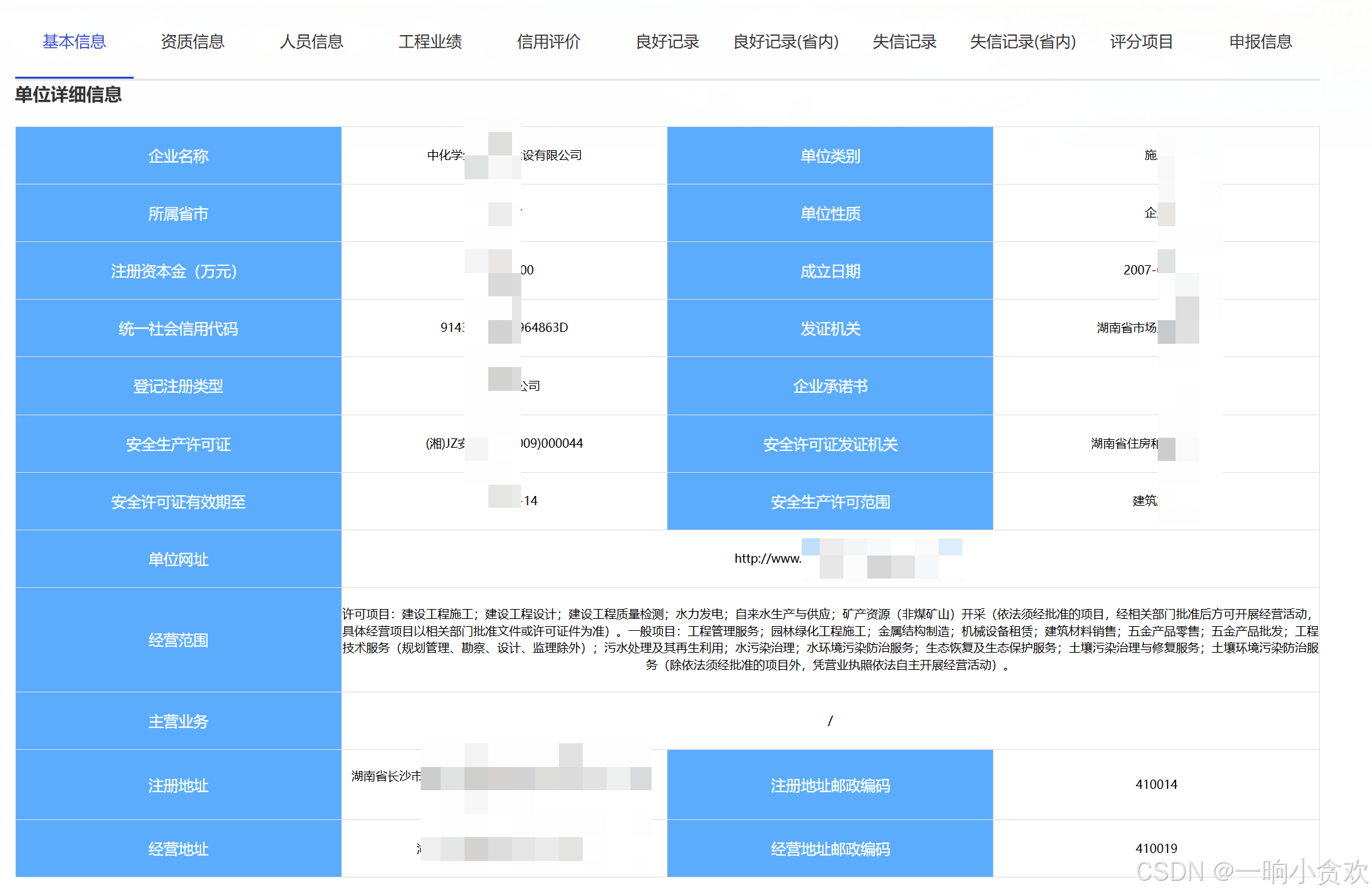Open the 人员信息 tab
1372x894 pixels.
311,42
